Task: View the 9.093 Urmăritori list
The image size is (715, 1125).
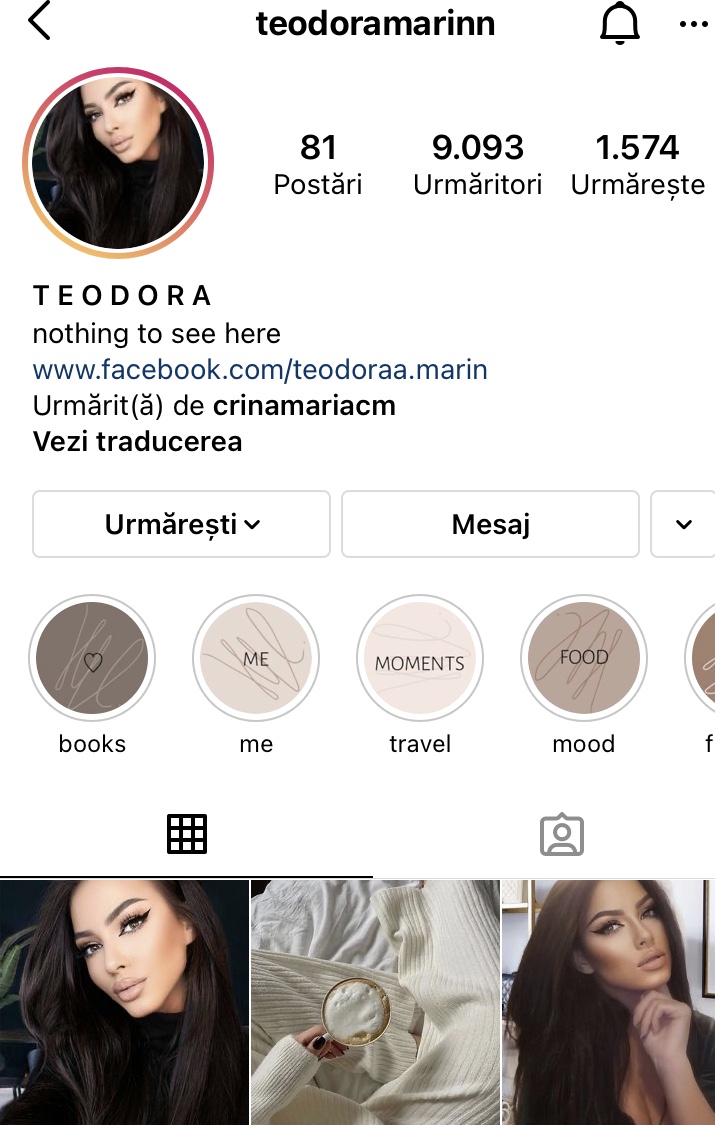Action: (478, 165)
